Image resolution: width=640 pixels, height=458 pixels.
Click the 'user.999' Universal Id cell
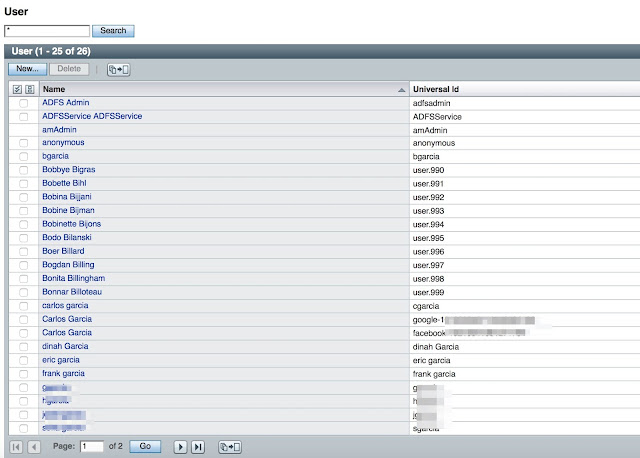(x=428, y=292)
